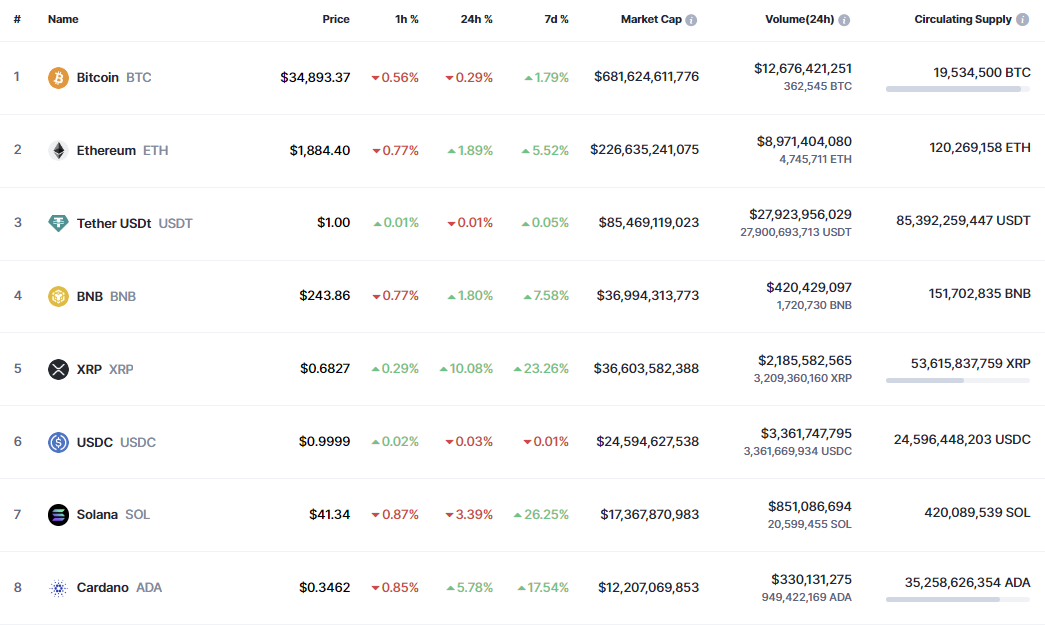
Task: Click USDC supply 24,596,448,203 USDC
Action: click(962, 440)
